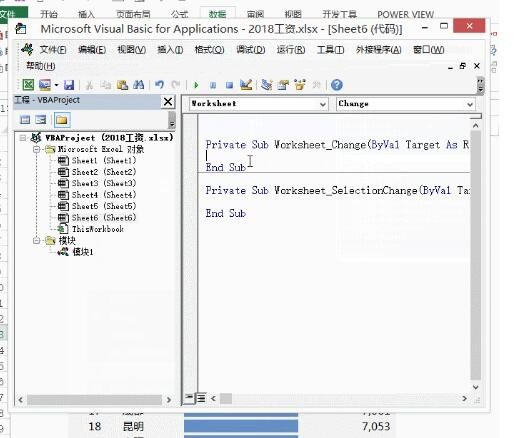Collapse the Microsoft Excel 对象 folder
This screenshot has width=514, height=438.
pyautogui.click(x=37, y=149)
